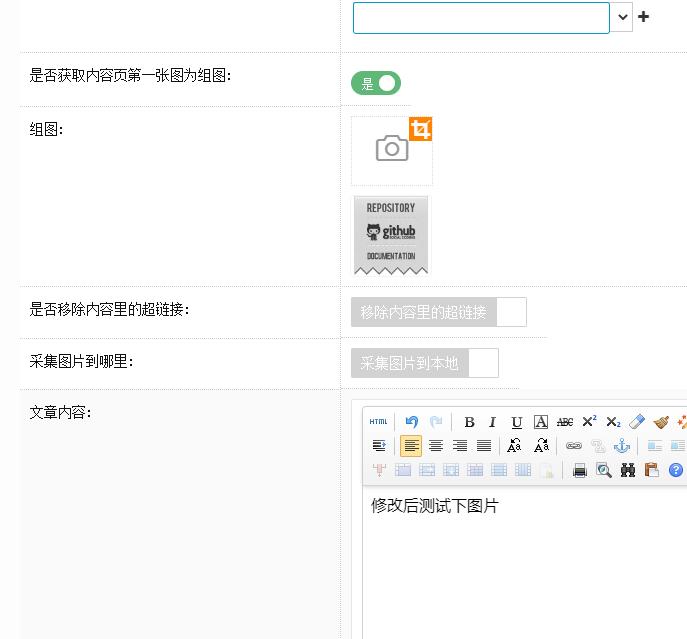
Task: Underline the selected text
Action: pyautogui.click(x=516, y=422)
